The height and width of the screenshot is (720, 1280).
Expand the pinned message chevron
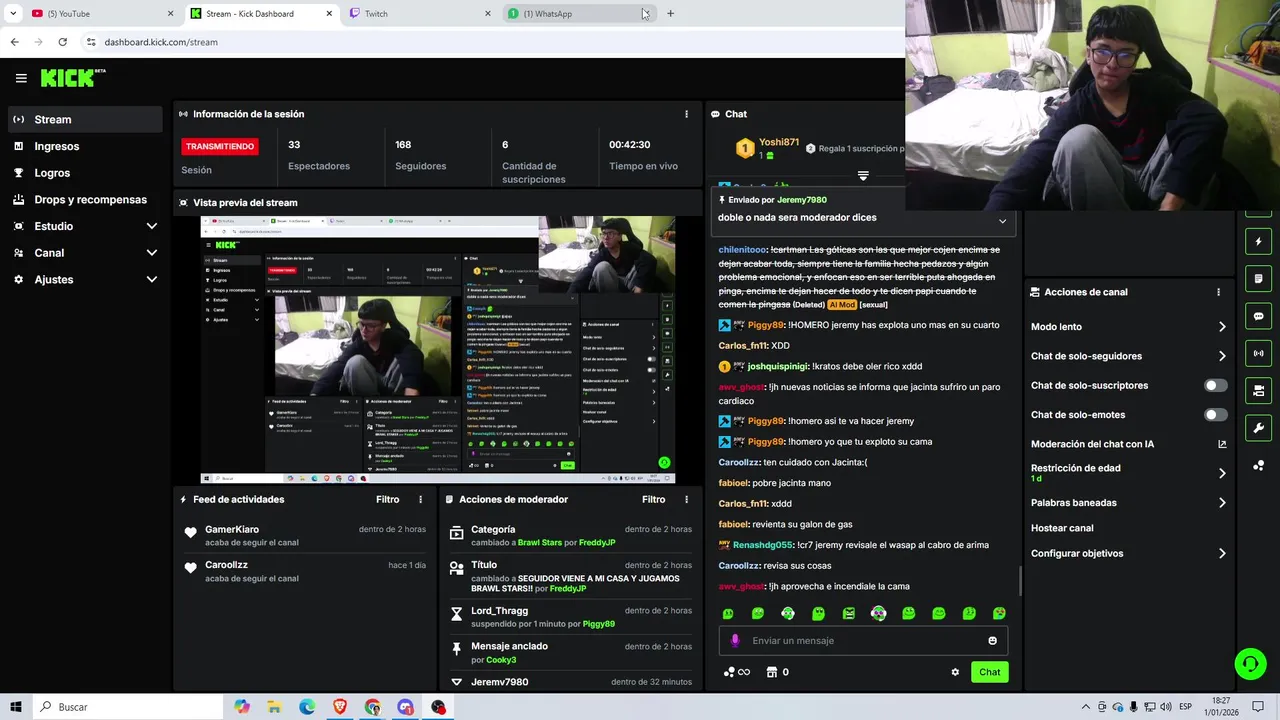[1002, 221]
